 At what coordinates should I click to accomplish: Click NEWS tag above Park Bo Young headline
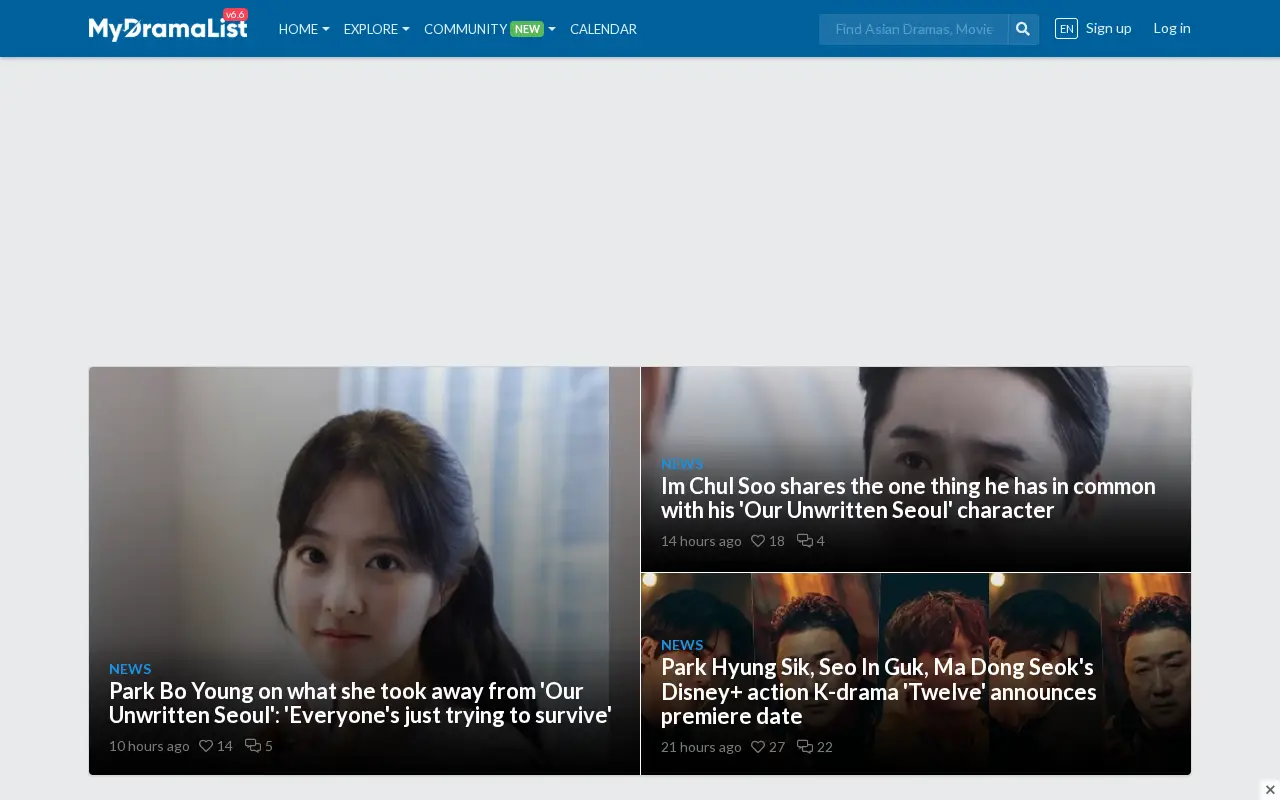pos(130,669)
